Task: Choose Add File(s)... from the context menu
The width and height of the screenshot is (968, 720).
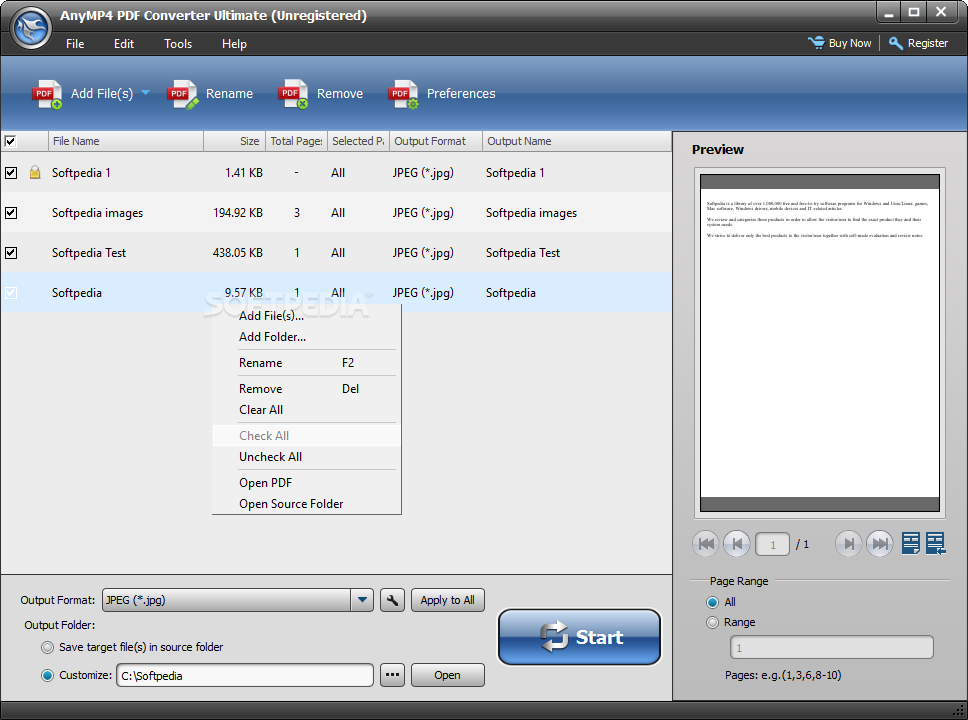Action: (307, 316)
